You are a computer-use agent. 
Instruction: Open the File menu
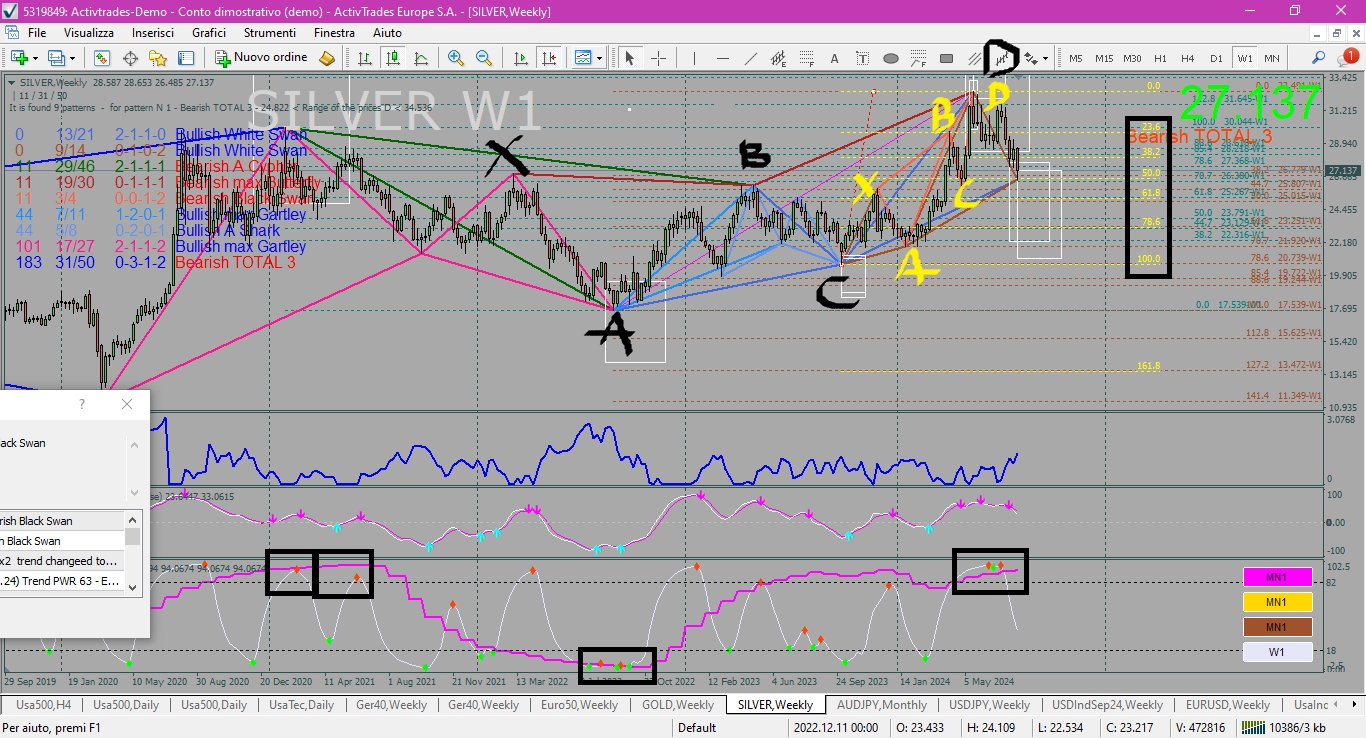37,32
